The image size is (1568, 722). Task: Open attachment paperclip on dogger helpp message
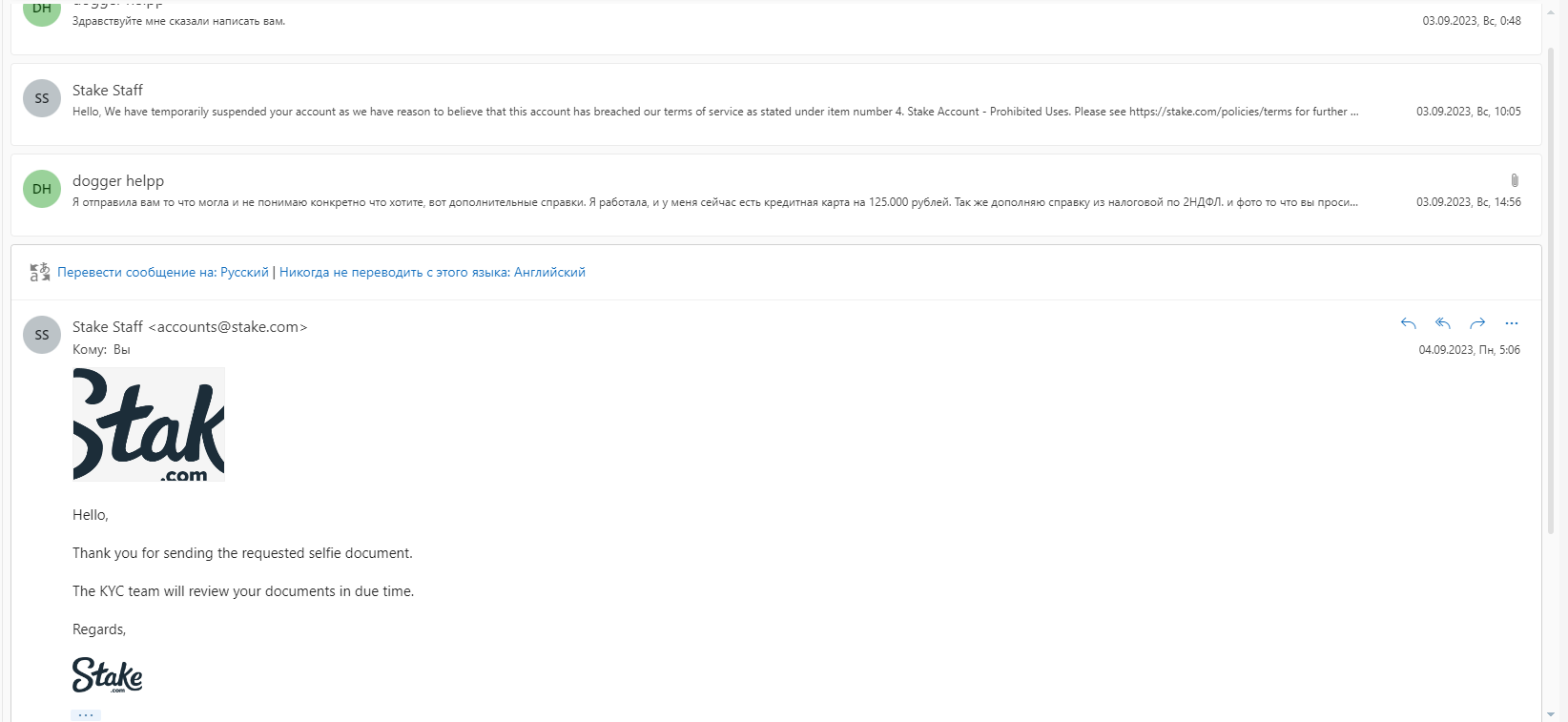pos(1515,180)
